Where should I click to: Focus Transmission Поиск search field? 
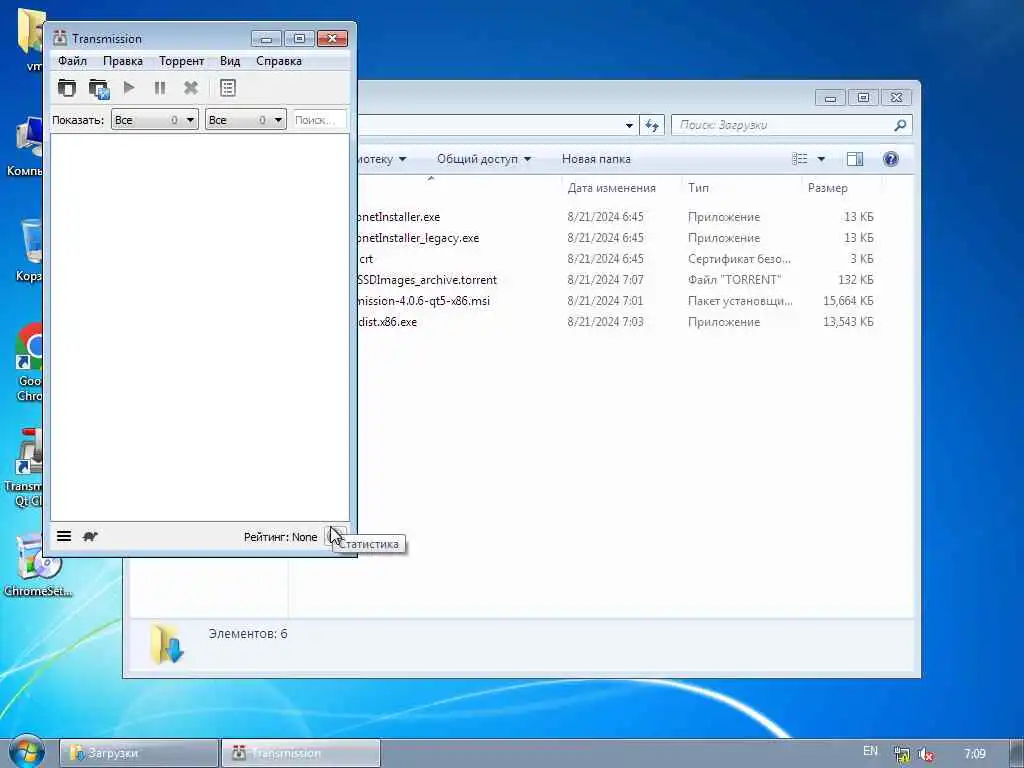pos(319,120)
